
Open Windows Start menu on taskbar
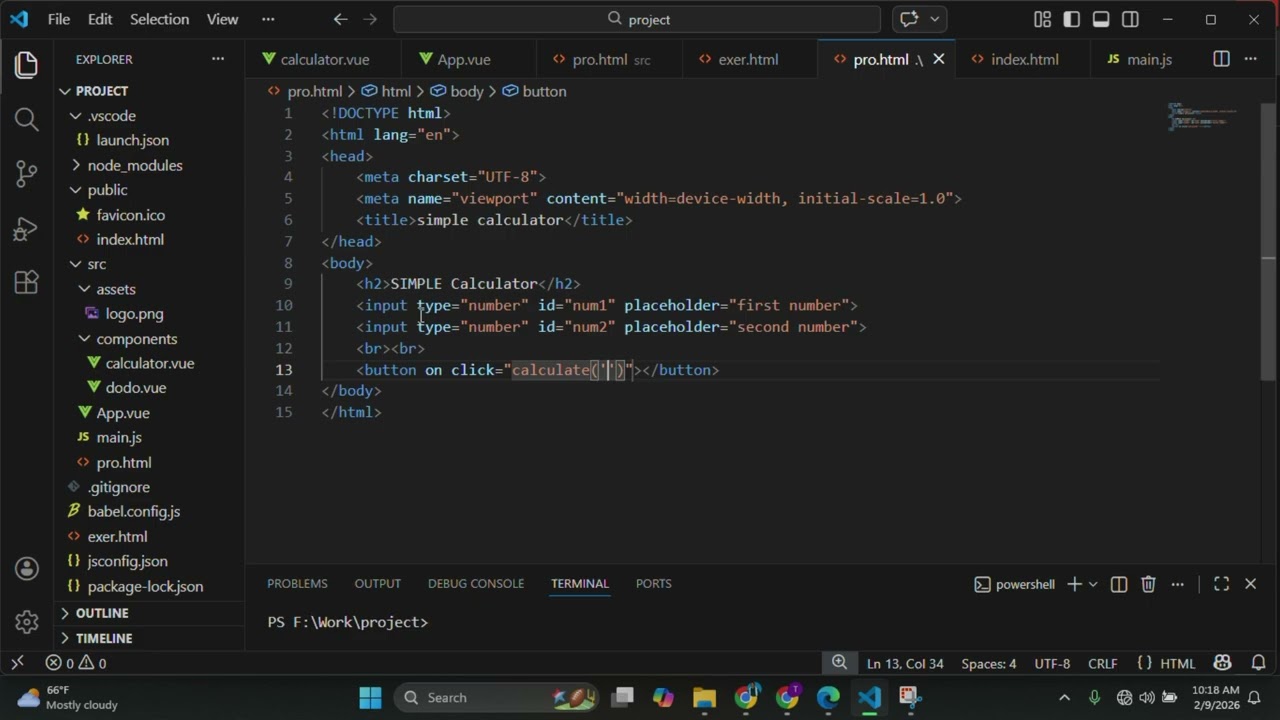tap(370, 697)
